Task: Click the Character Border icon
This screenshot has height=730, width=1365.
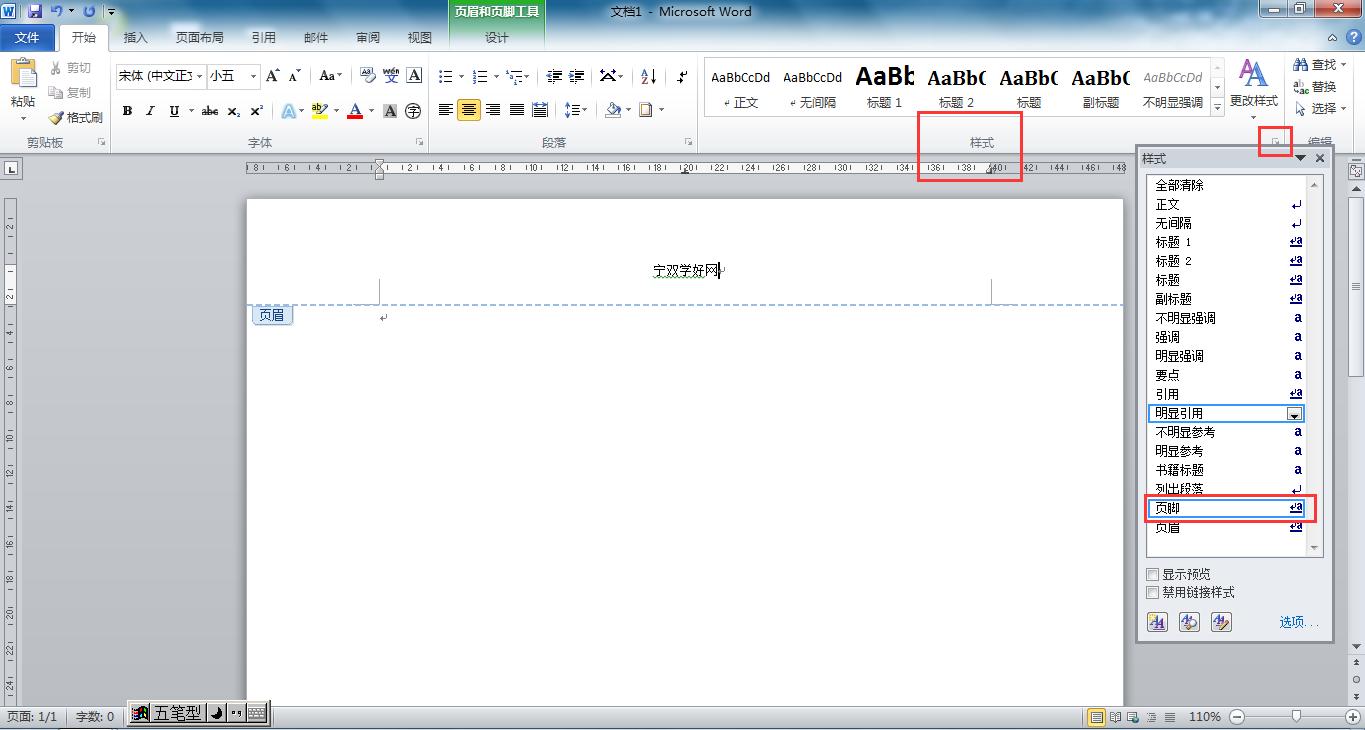Action: (414, 76)
